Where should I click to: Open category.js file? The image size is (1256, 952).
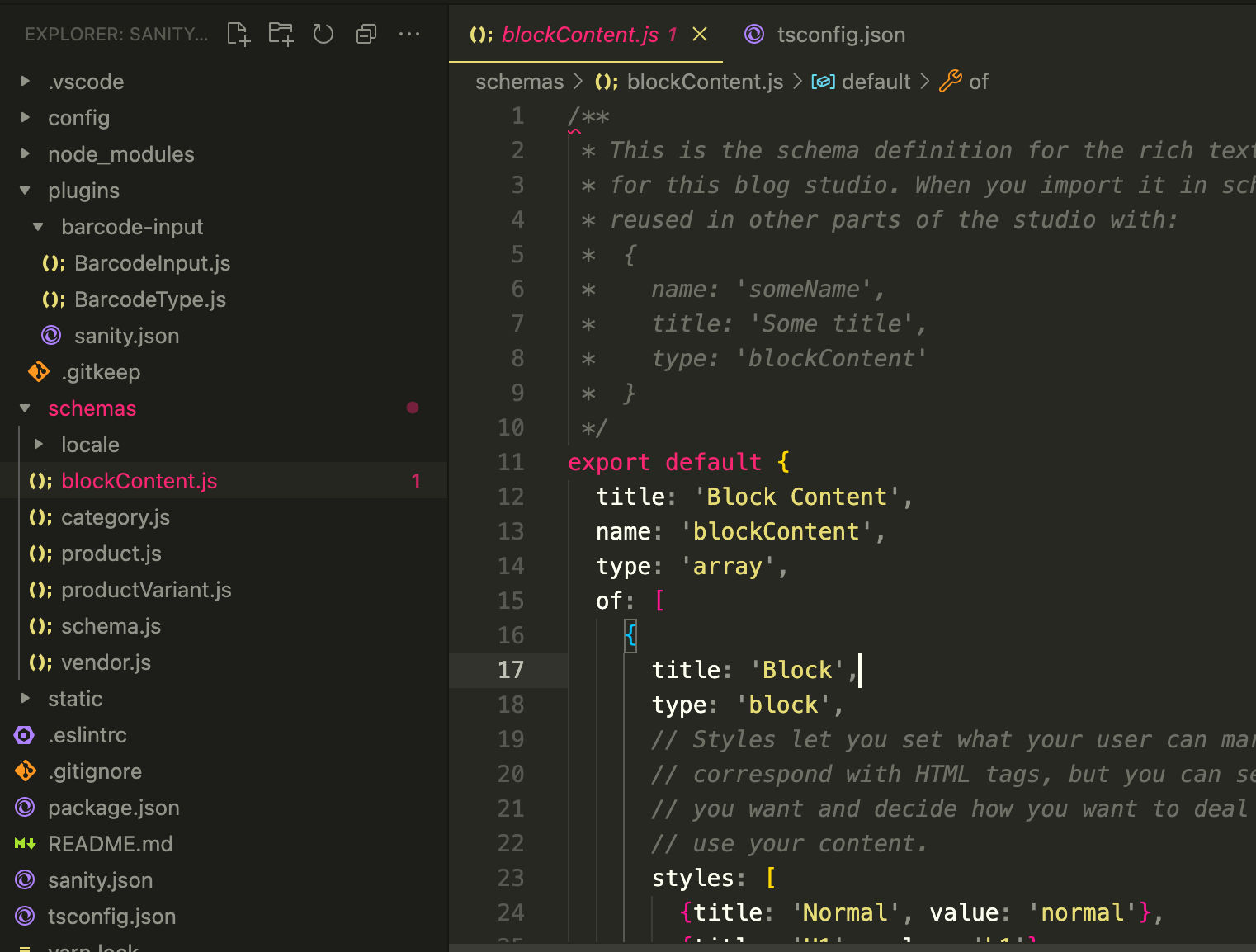pyautogui.click(x=224, y=517)
